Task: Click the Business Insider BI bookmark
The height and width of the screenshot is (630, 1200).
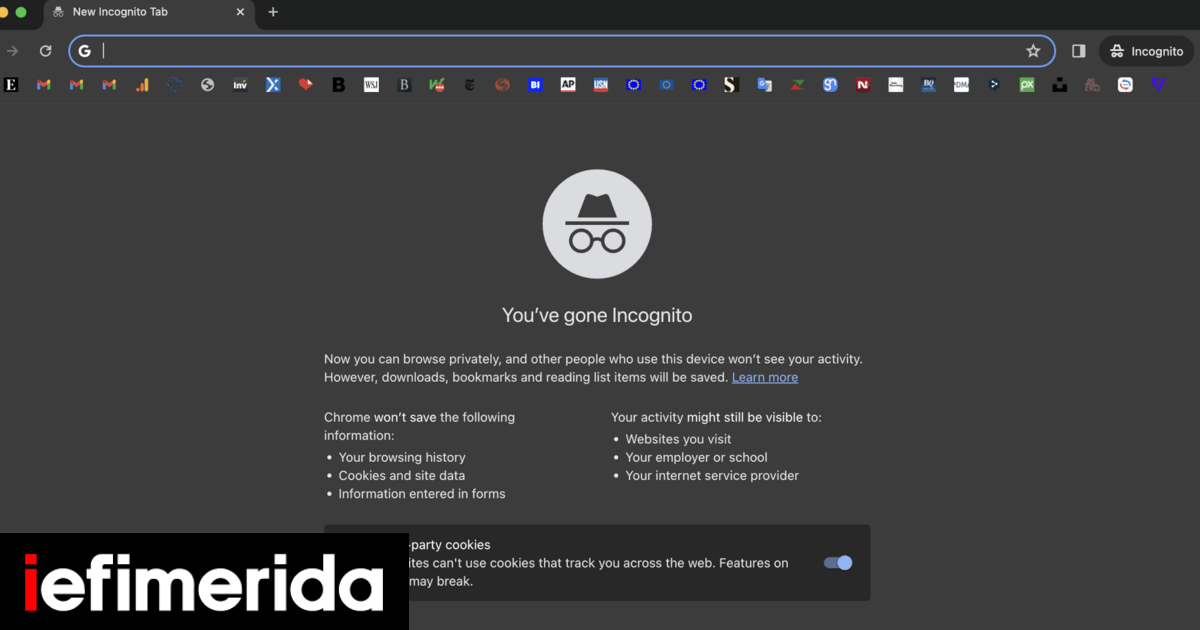Action: [535, 85]
